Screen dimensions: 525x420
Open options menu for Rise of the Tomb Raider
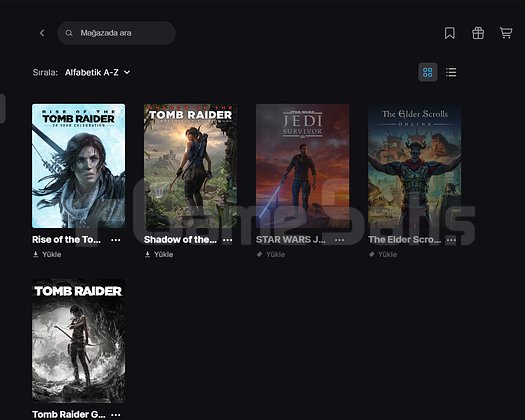(x=116, y=240)
